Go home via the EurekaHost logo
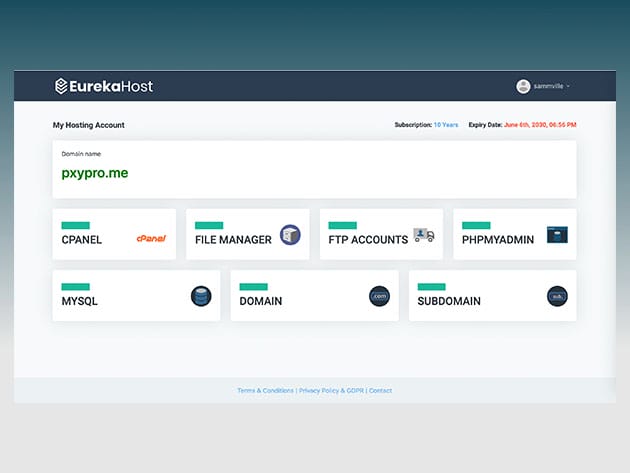The height and width of the screenshot is (473, 630). pos(104,86)
